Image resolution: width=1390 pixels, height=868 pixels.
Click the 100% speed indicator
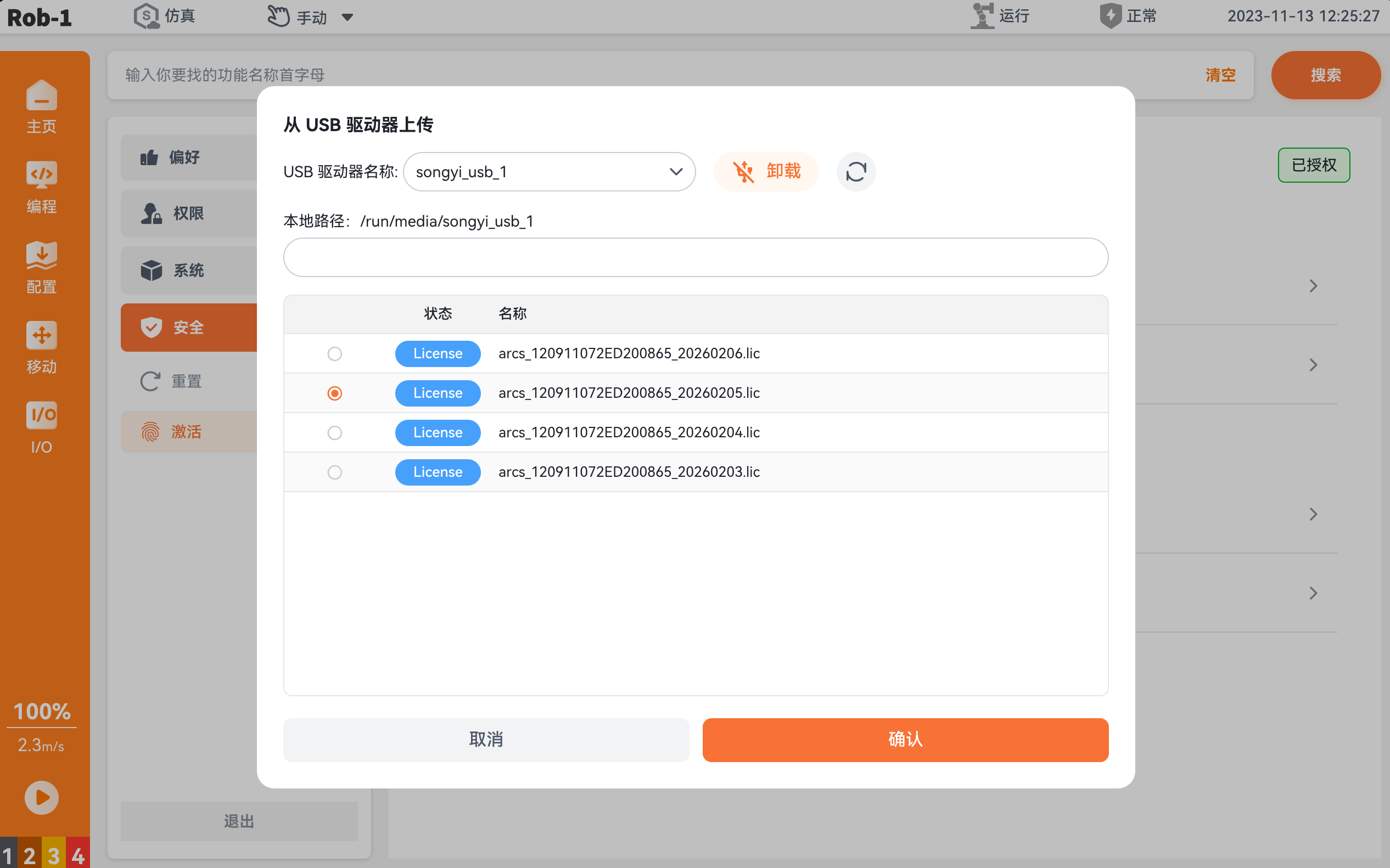pos(41,712)
